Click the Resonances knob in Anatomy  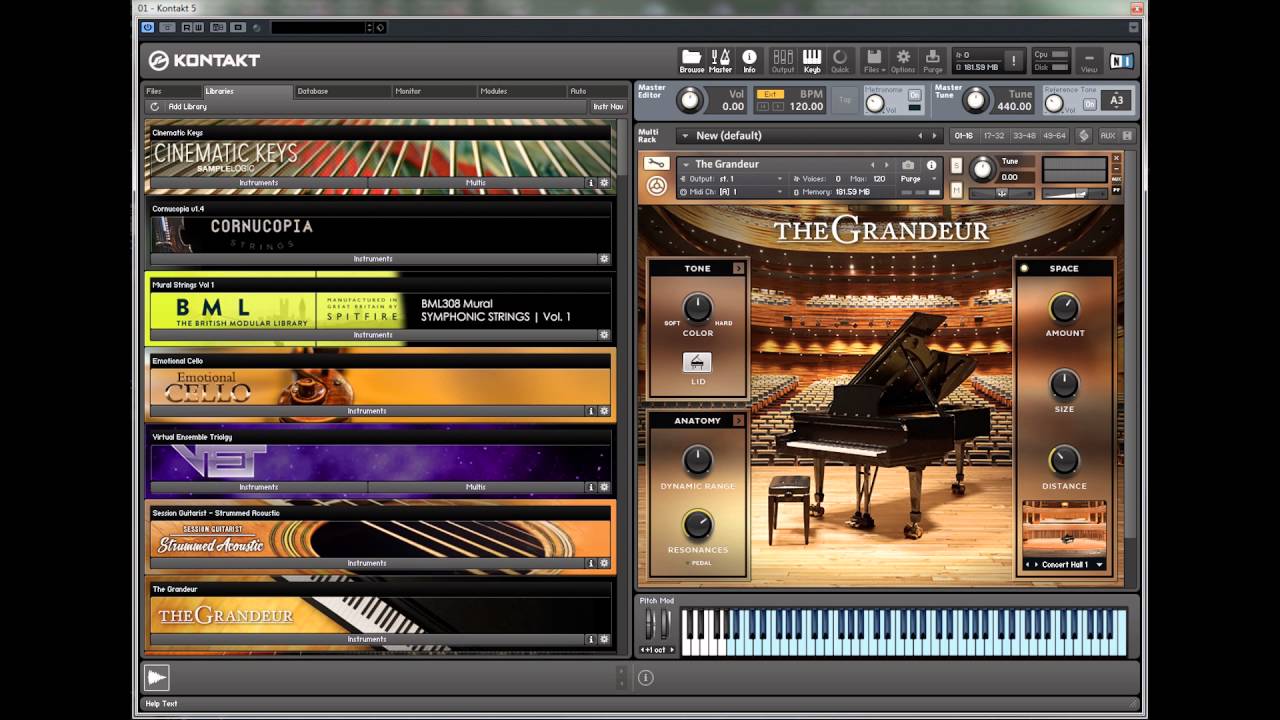coord(697,524)
